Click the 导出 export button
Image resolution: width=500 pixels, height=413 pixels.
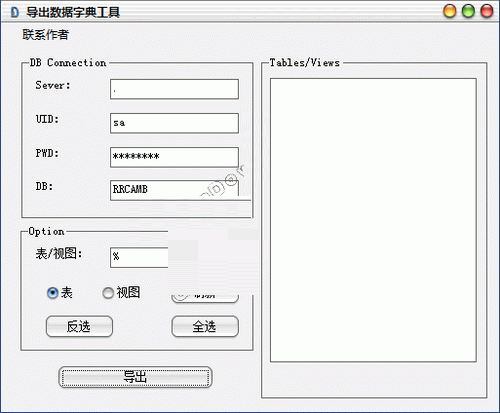click(x=135, y=377)
